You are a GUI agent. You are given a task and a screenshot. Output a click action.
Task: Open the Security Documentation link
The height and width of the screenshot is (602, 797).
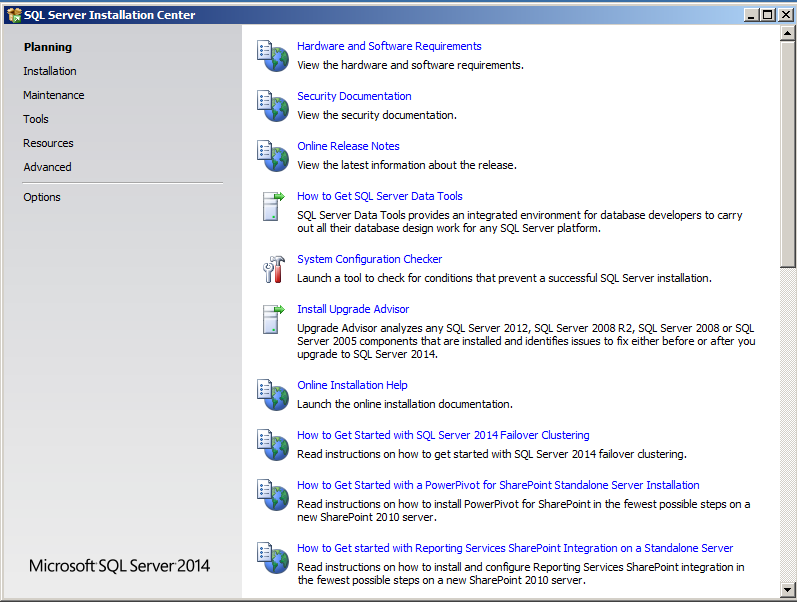[x=354, y=96]
